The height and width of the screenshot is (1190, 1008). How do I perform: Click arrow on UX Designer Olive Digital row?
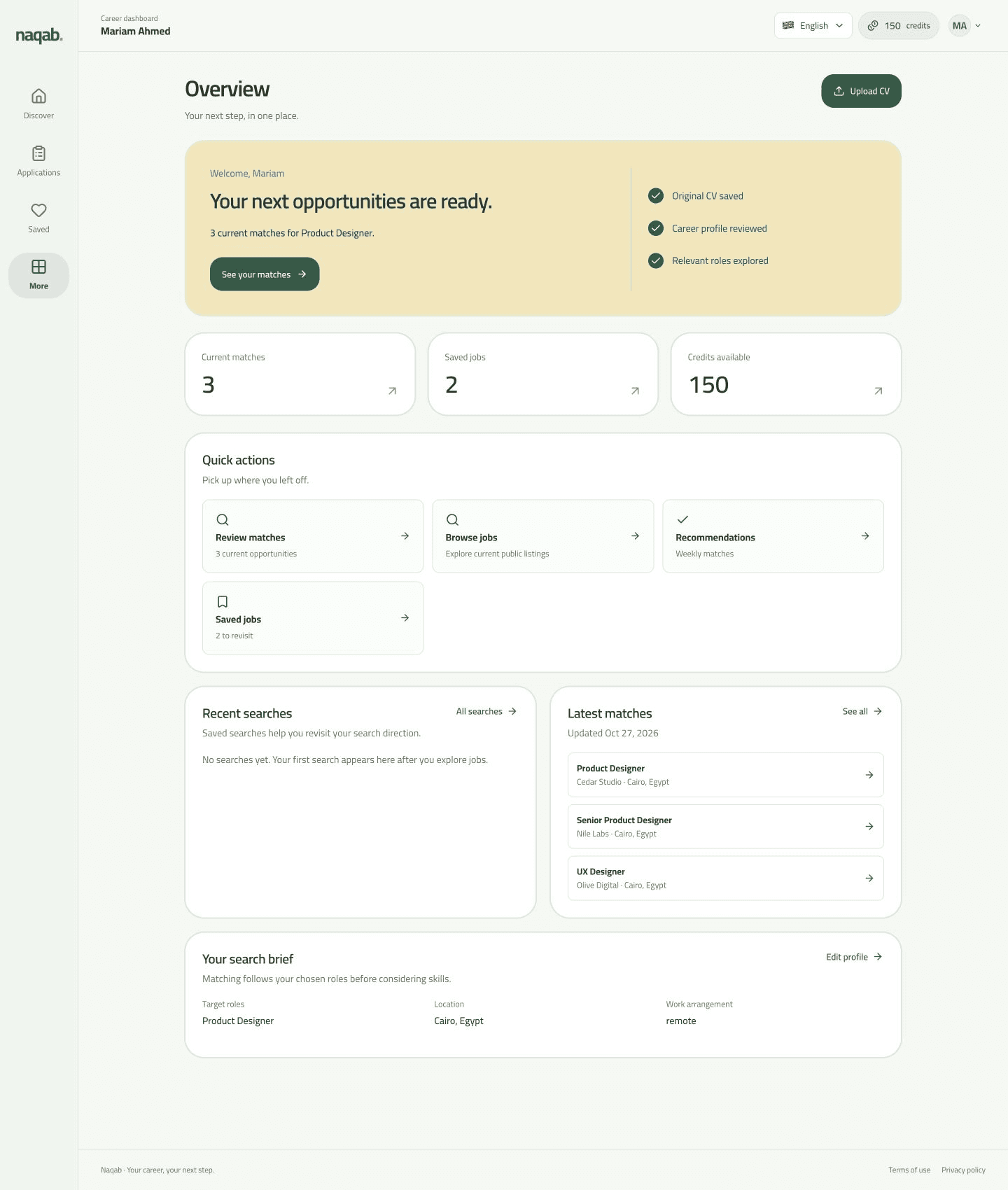pyautogui.click(x=869, y=878)
